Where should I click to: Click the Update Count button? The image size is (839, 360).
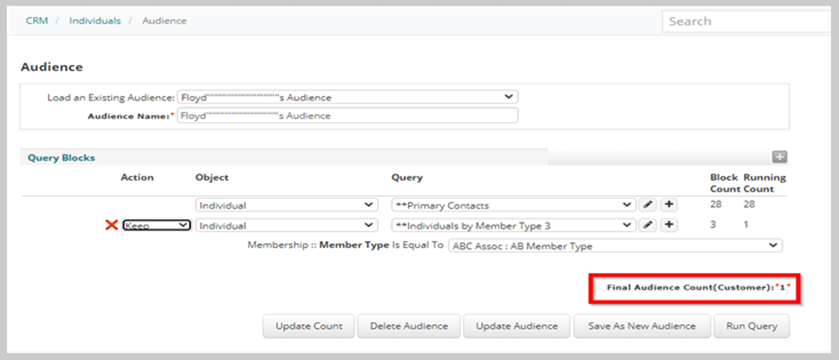pyautogui.click(x=308, y=326)
